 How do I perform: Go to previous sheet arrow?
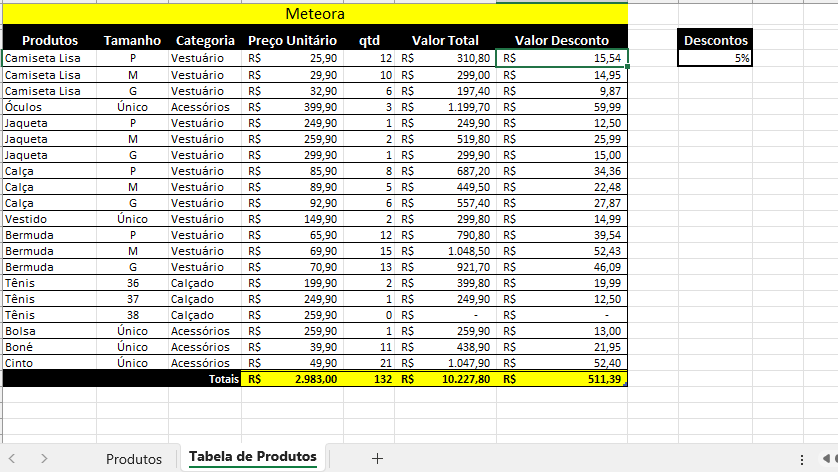click(x=12, y=459)
